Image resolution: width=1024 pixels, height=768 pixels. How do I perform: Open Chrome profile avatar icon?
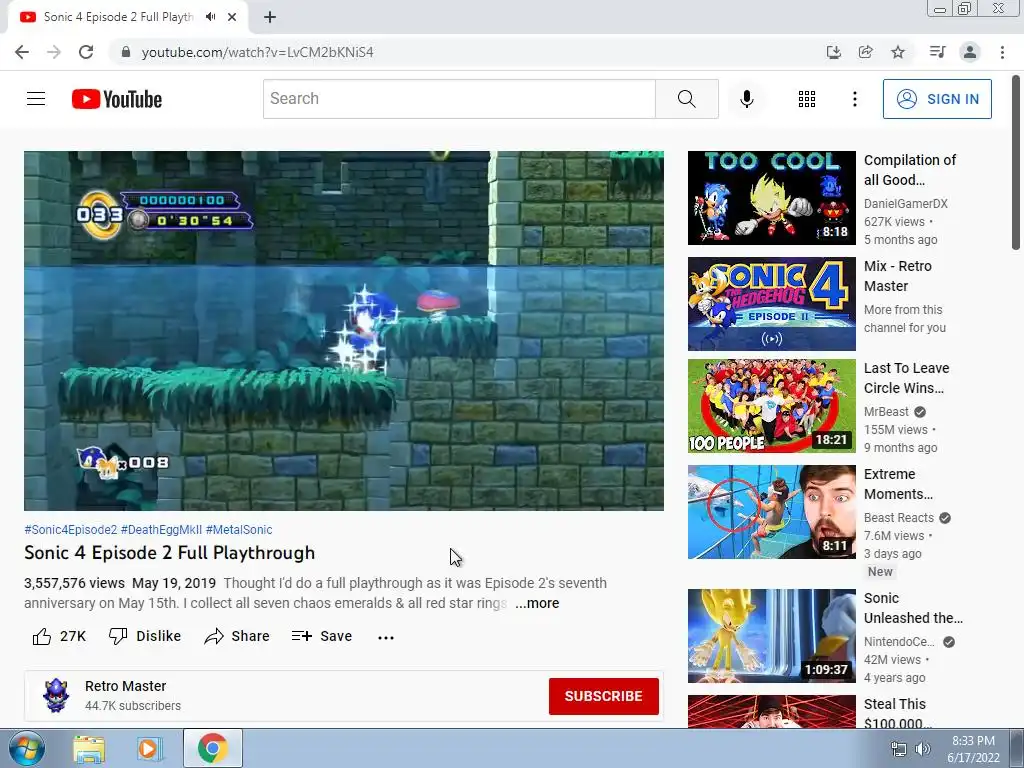coord(970,52)
